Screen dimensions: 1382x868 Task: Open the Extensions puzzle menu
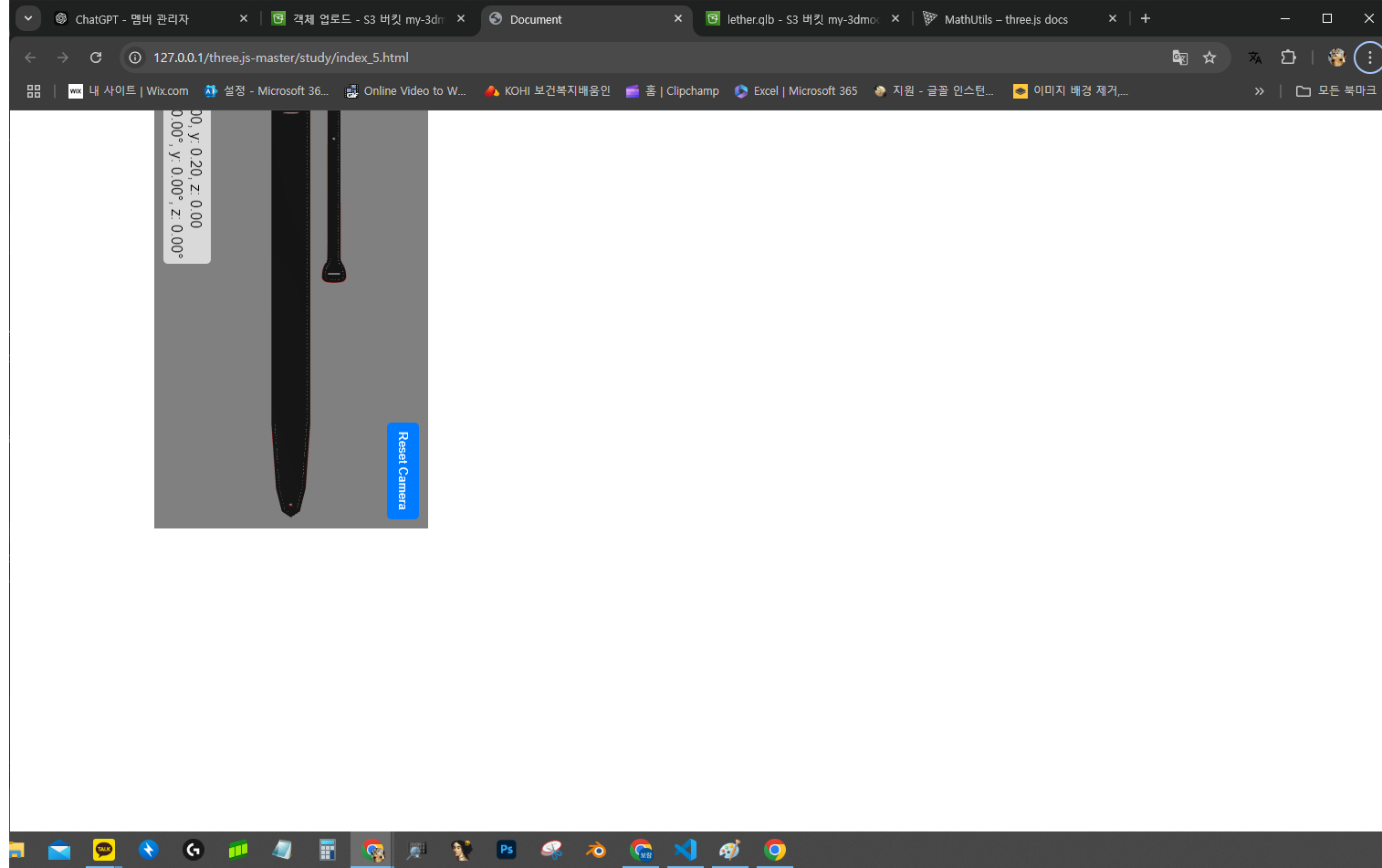coord(1288,58)
